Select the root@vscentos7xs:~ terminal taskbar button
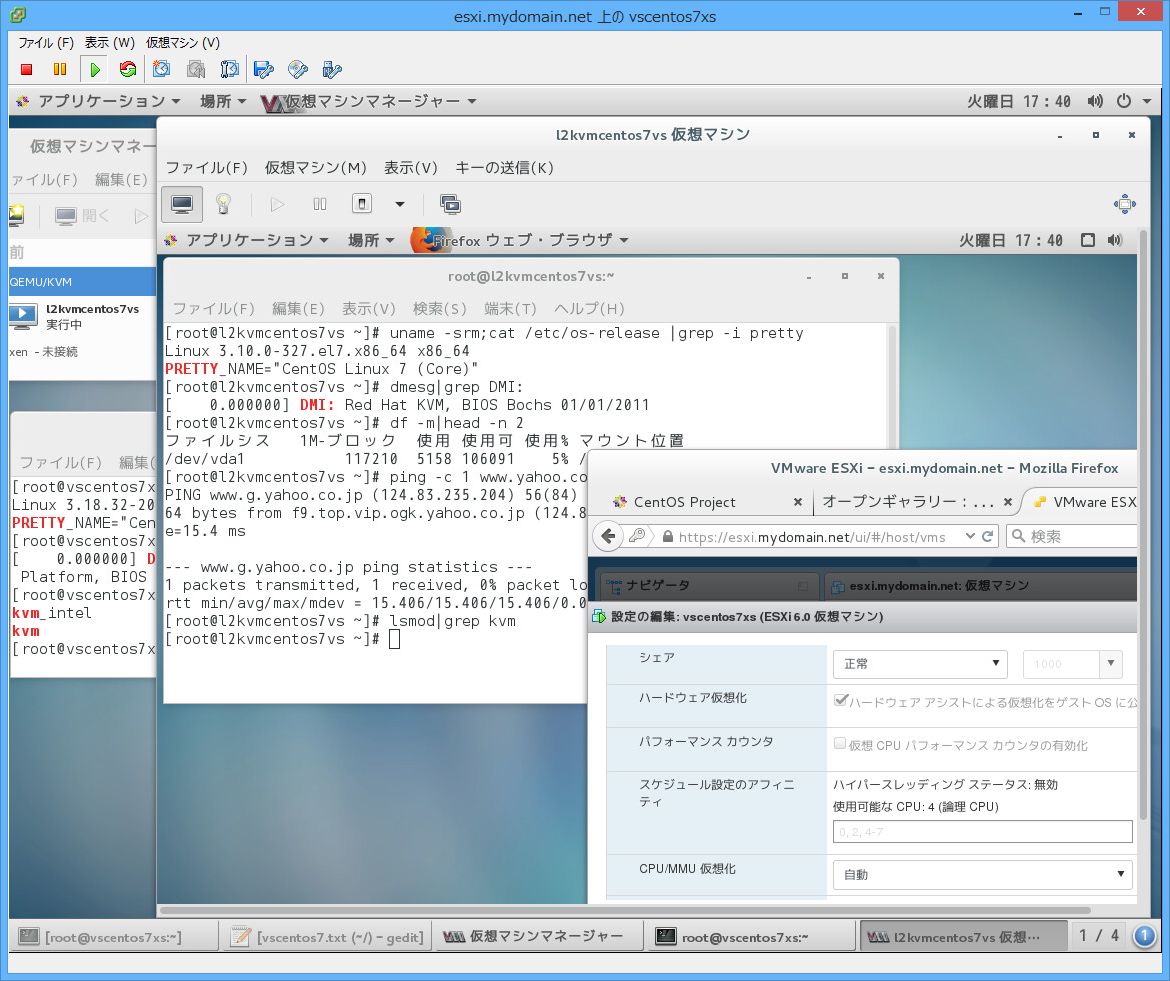This screenshot has width=1170, height=981. (749, 936)
